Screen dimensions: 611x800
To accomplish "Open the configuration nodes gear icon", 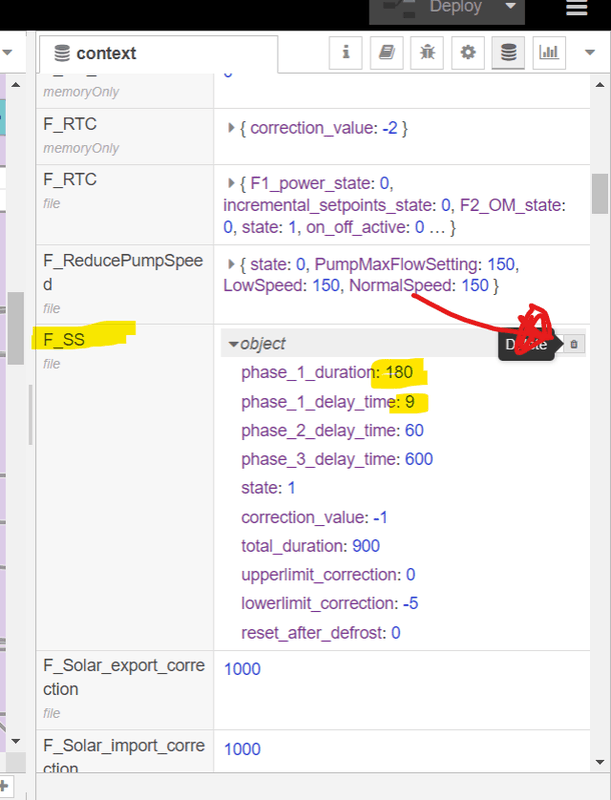I will [x=468, y=53].
